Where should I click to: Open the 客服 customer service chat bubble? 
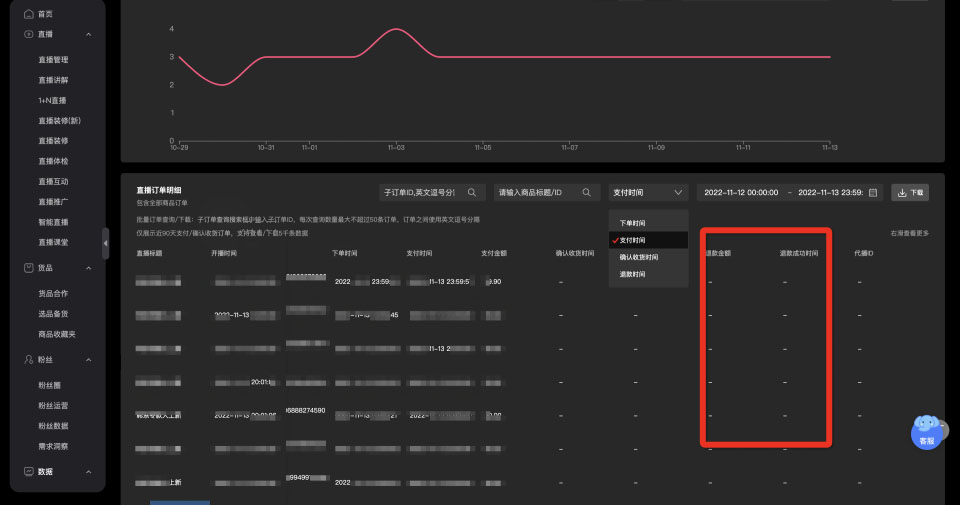(926, 430)
